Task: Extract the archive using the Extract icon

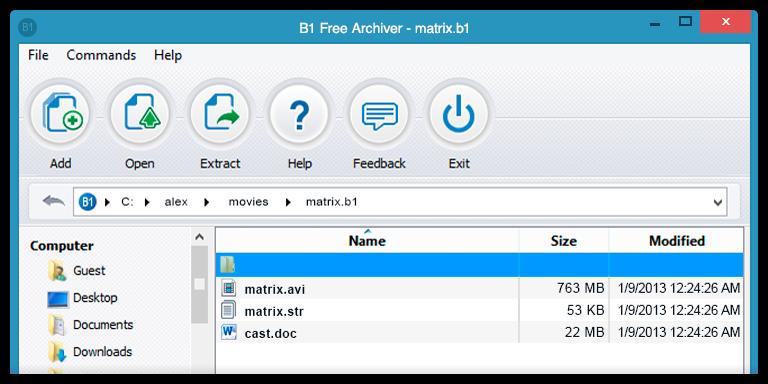Action: click(220, 114)
